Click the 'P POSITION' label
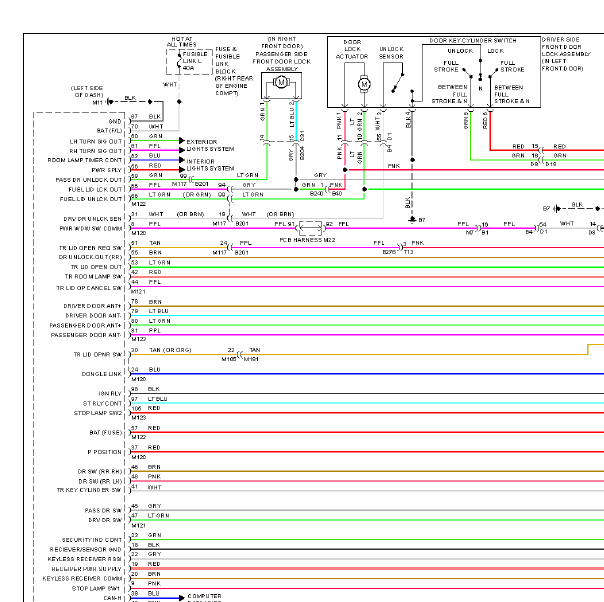604x602 pixels. 104,452
